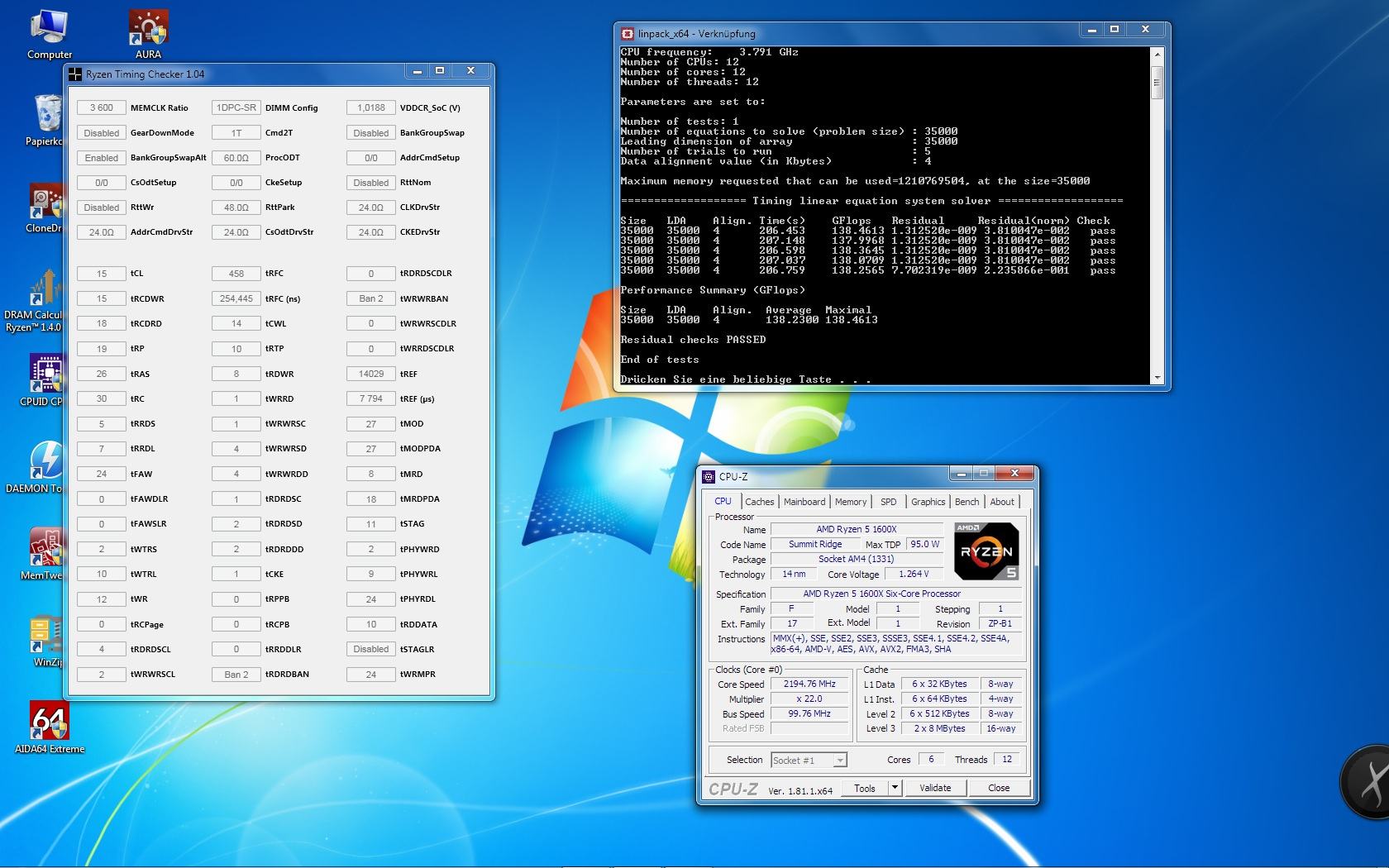Open the Mainboard tab in CPU-Z
This screenshot has width=1389, height=868.
tap(804, 502)
